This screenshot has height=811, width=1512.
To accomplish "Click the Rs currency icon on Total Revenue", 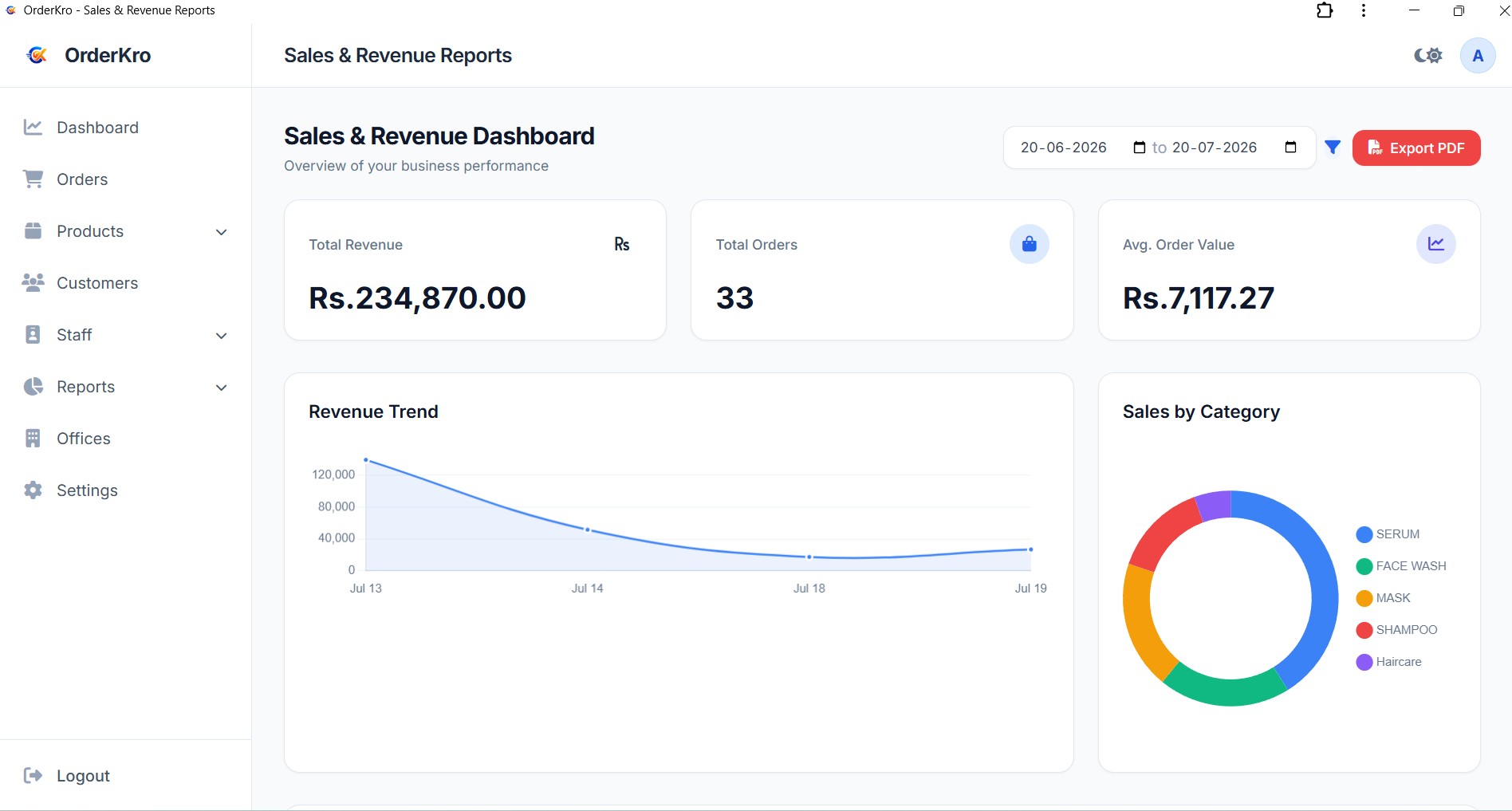I will (x=622, y=244).
